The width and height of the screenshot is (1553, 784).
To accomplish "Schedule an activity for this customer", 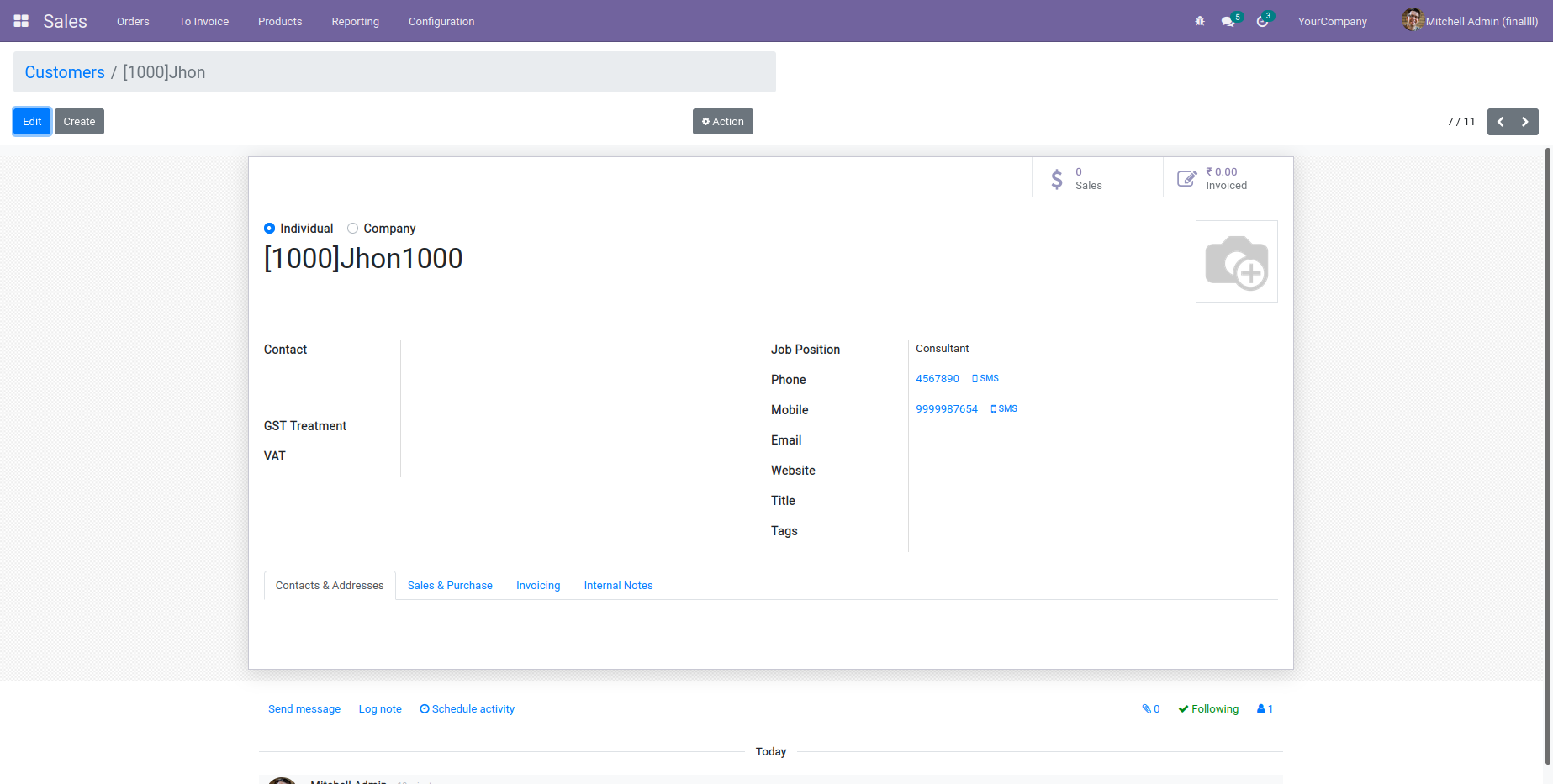I will (467, 709).
